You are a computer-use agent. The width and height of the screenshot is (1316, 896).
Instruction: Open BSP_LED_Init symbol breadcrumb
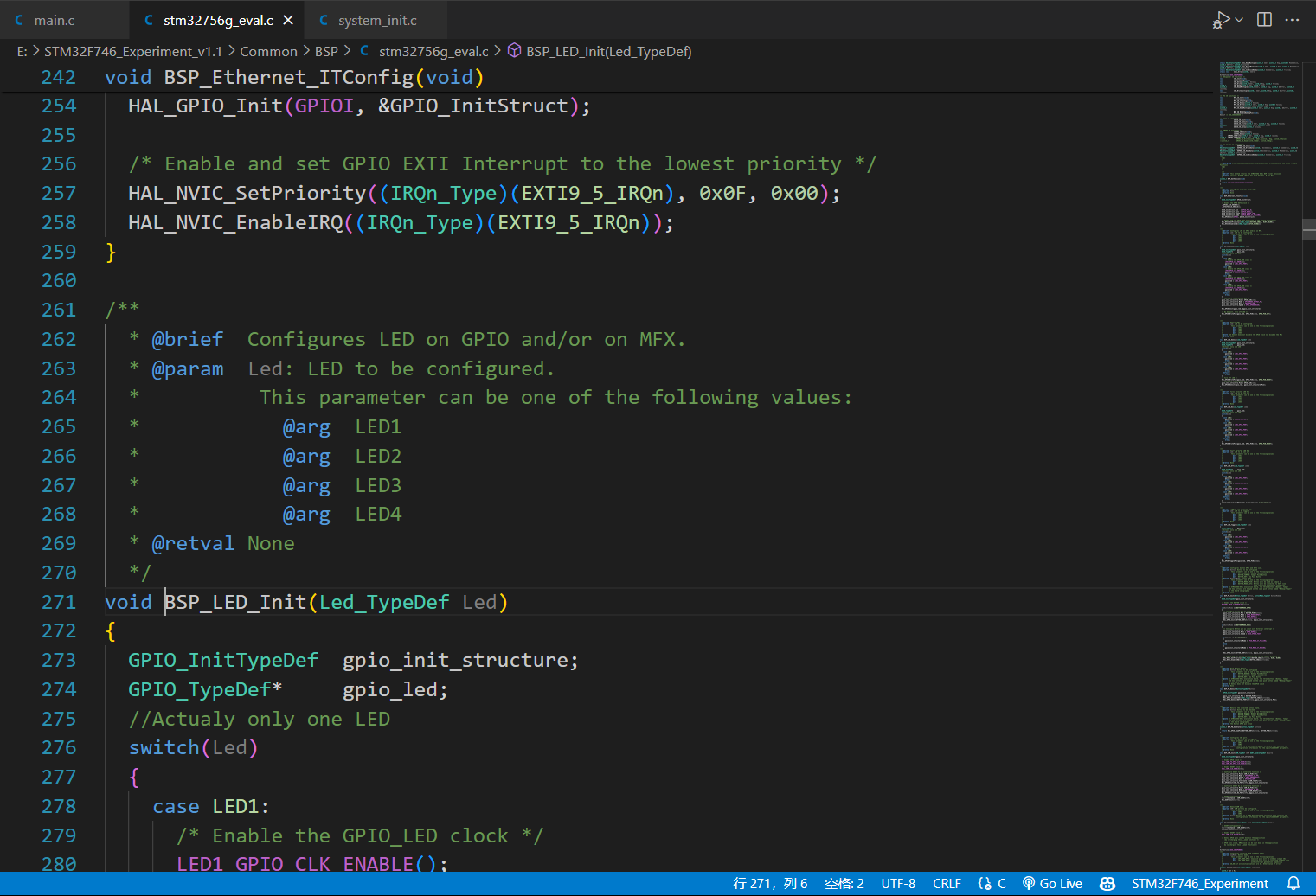[609, 52]
